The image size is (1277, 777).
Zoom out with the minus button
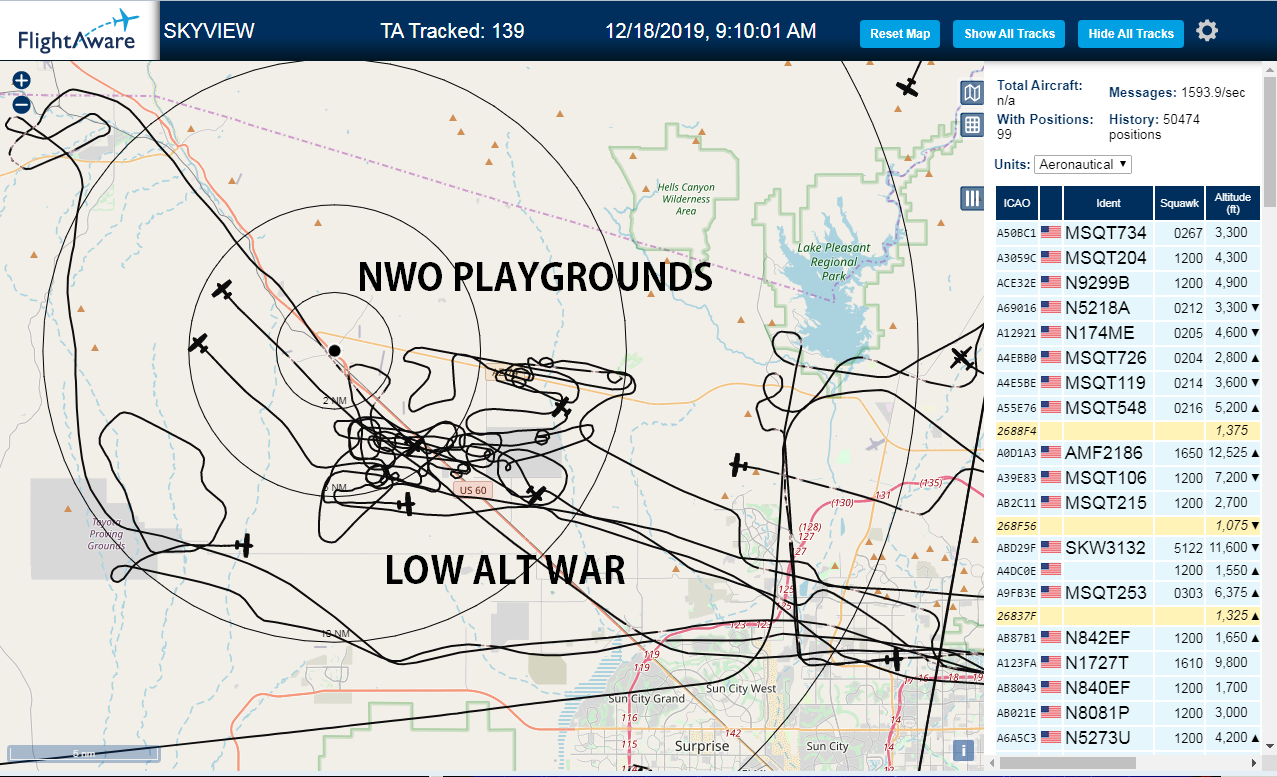tap(21, 104)
